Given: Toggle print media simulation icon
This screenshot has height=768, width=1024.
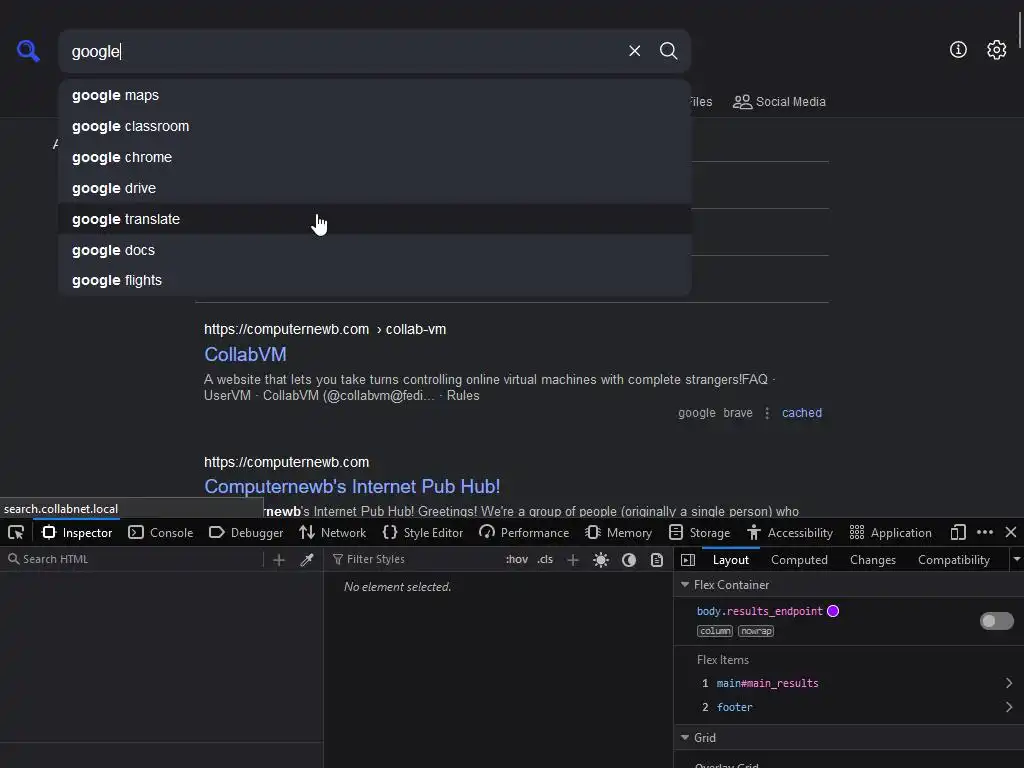Looking at the screenshot, I should click(x=656, y=560).
